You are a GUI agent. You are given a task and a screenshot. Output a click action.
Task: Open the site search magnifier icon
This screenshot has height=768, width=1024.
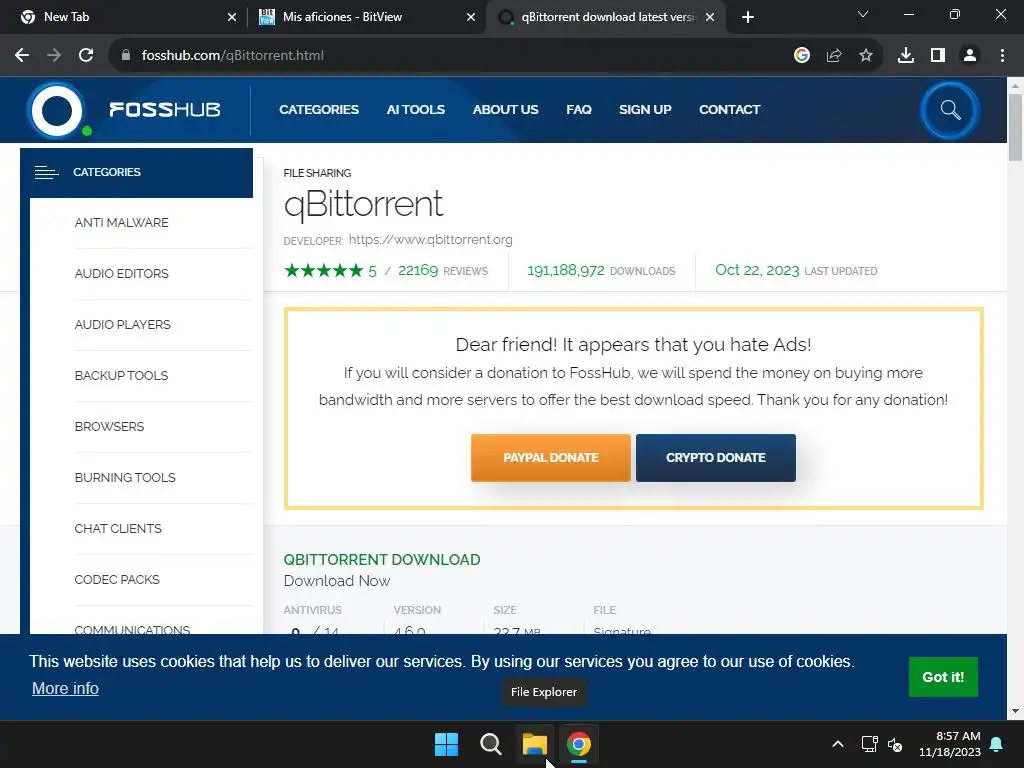[950, 110]
